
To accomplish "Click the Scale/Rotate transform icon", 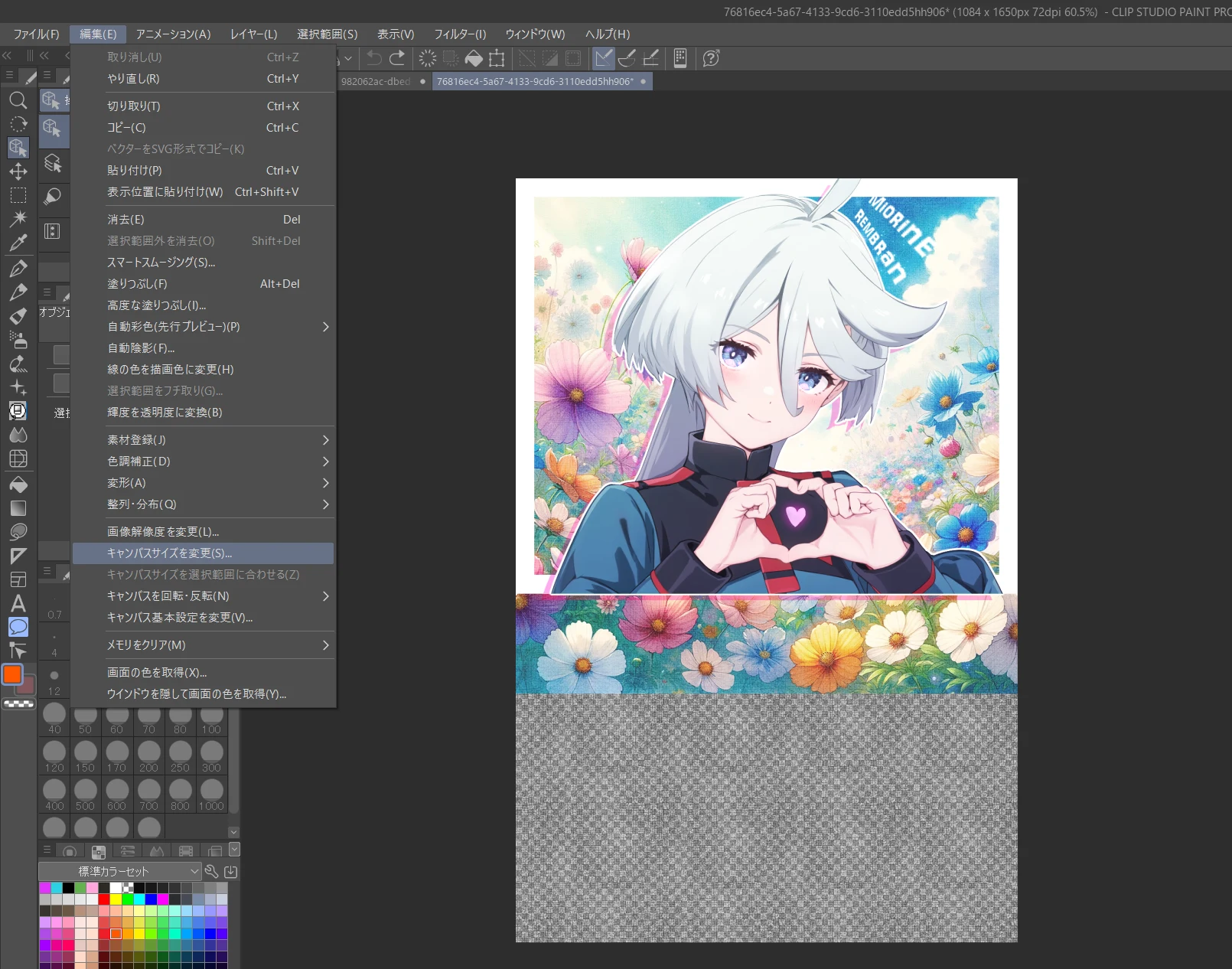I will [497, 58].
